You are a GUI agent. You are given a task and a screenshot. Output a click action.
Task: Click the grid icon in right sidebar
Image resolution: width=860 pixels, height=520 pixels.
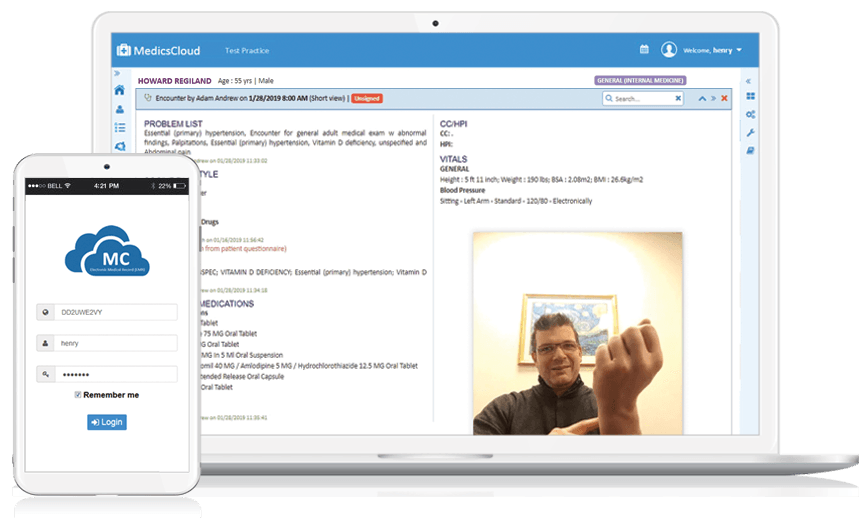[x=750, y=97]
